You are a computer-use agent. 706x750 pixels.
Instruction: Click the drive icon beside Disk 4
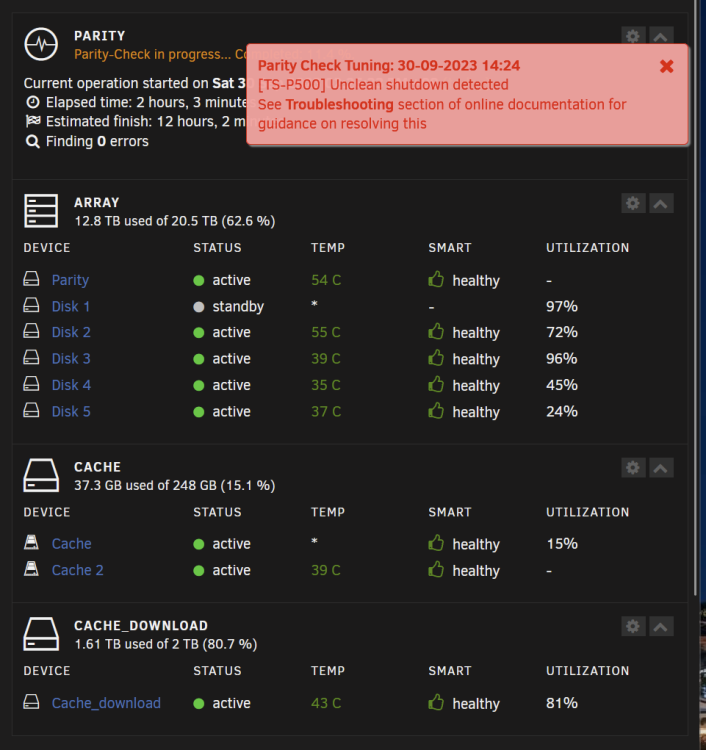point(32,384)
